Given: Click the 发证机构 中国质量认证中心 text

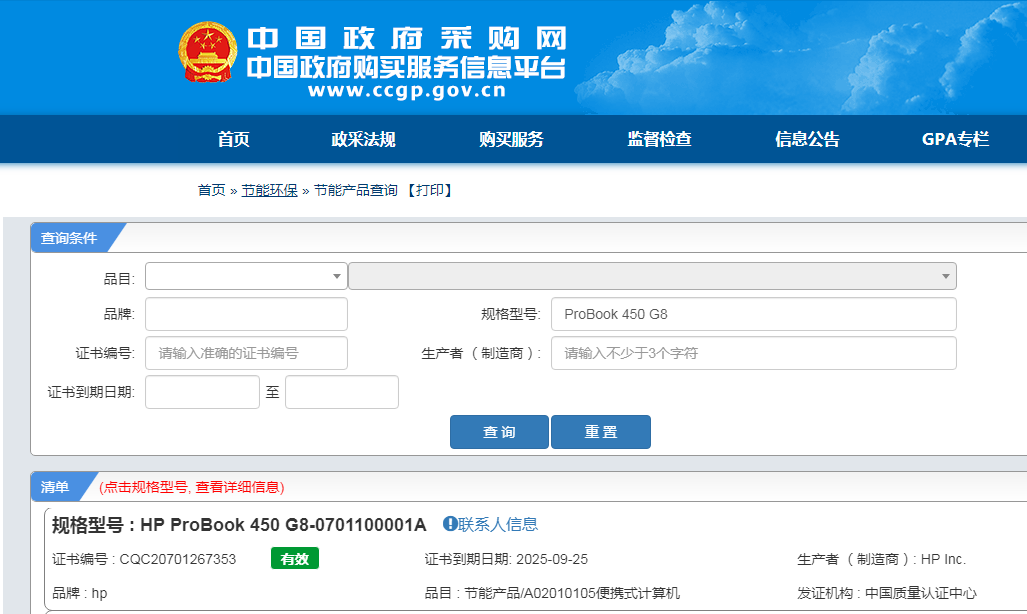Looking at the screenshot, I should 887,593.
